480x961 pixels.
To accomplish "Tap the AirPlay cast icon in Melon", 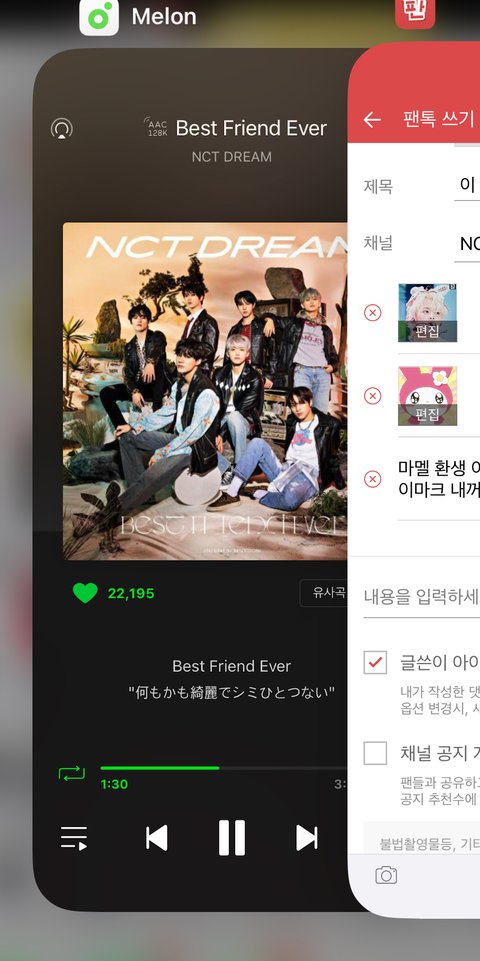I will coord(61,129).
